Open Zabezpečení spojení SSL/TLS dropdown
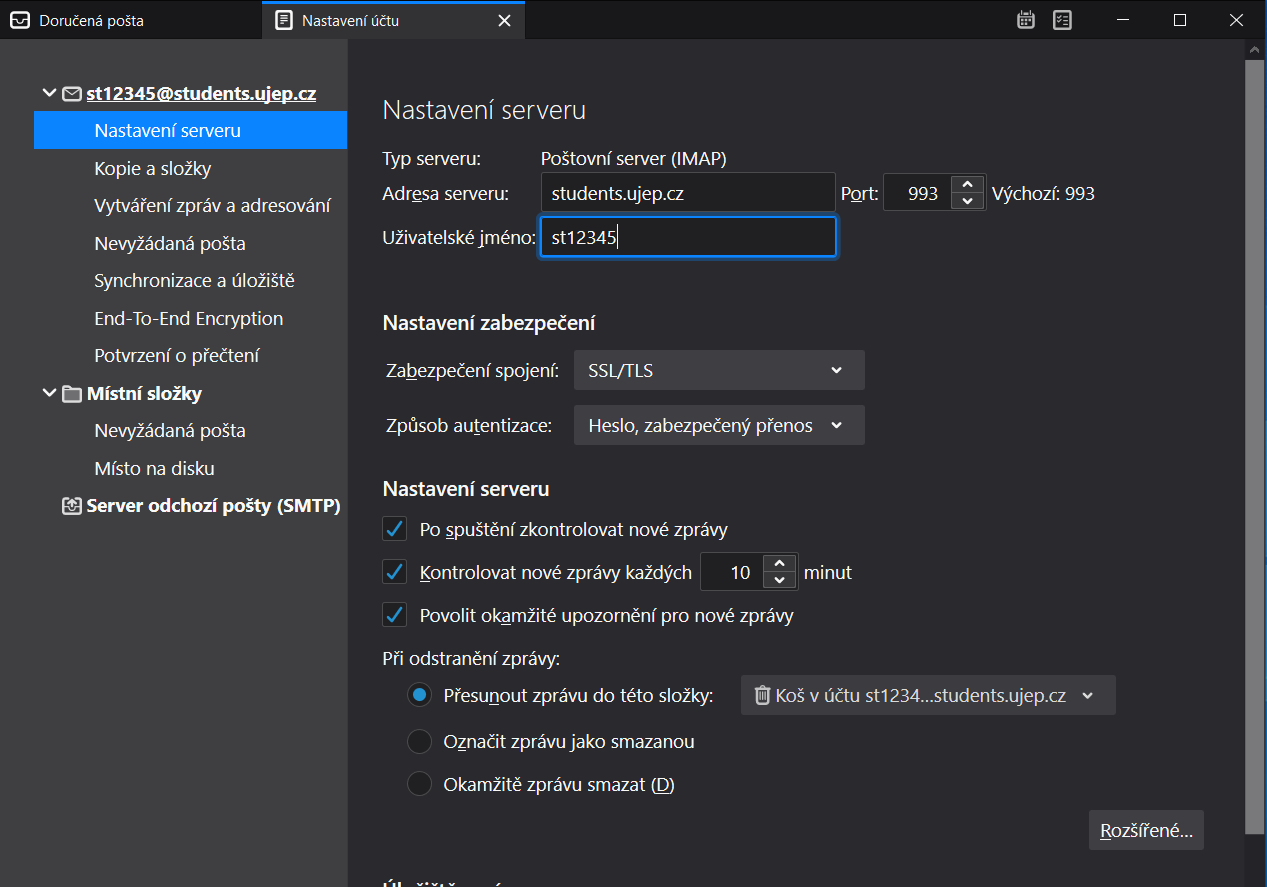 (718, 370)
